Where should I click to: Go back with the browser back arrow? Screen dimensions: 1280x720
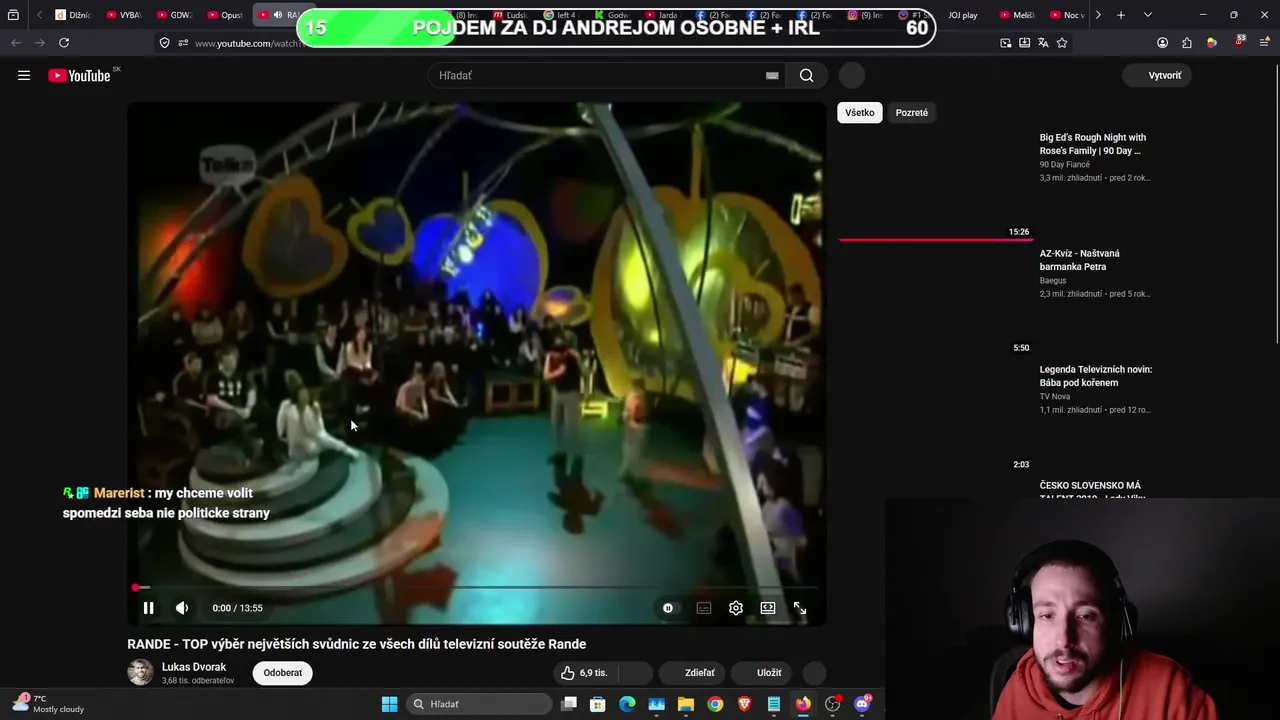pos(16,43)
